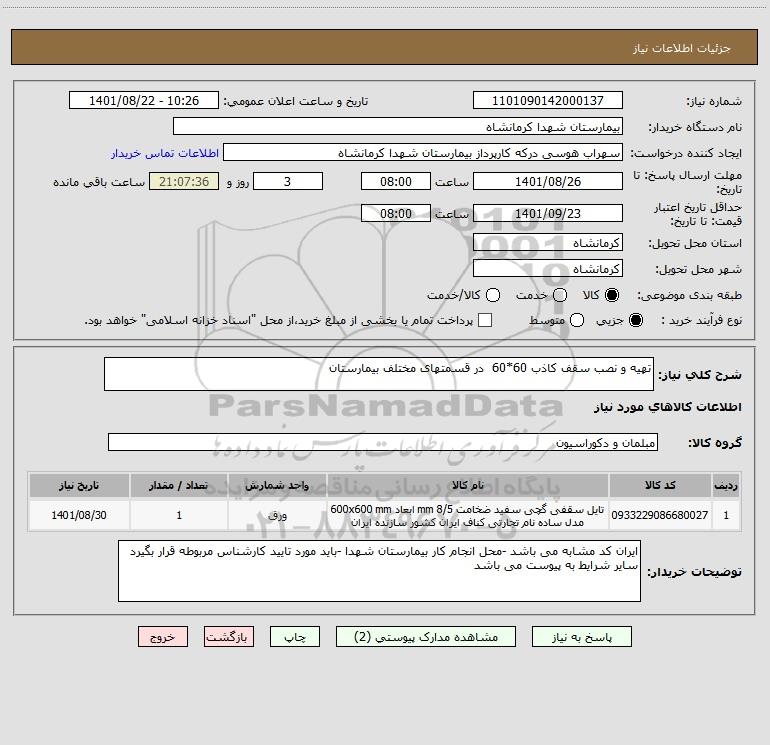Toggle the اسناد خزانه اسلامی payment checkbox
770x745 pixels.
(485, 320)
